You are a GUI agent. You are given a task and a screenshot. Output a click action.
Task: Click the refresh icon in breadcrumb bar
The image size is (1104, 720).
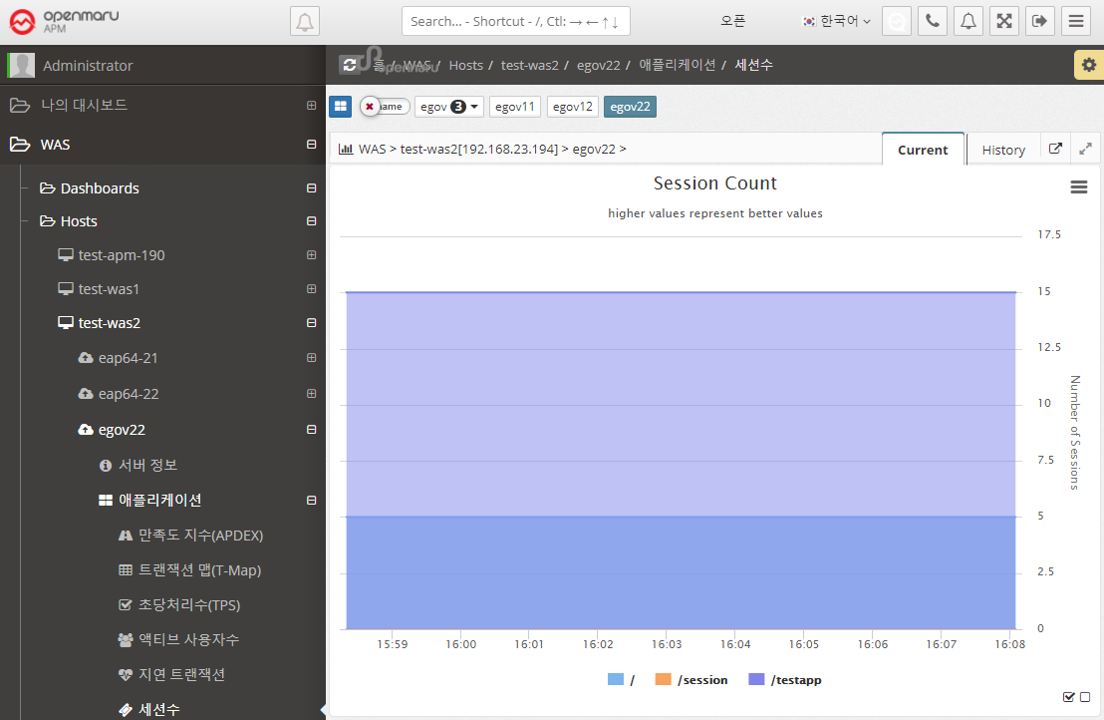(349, 65)
